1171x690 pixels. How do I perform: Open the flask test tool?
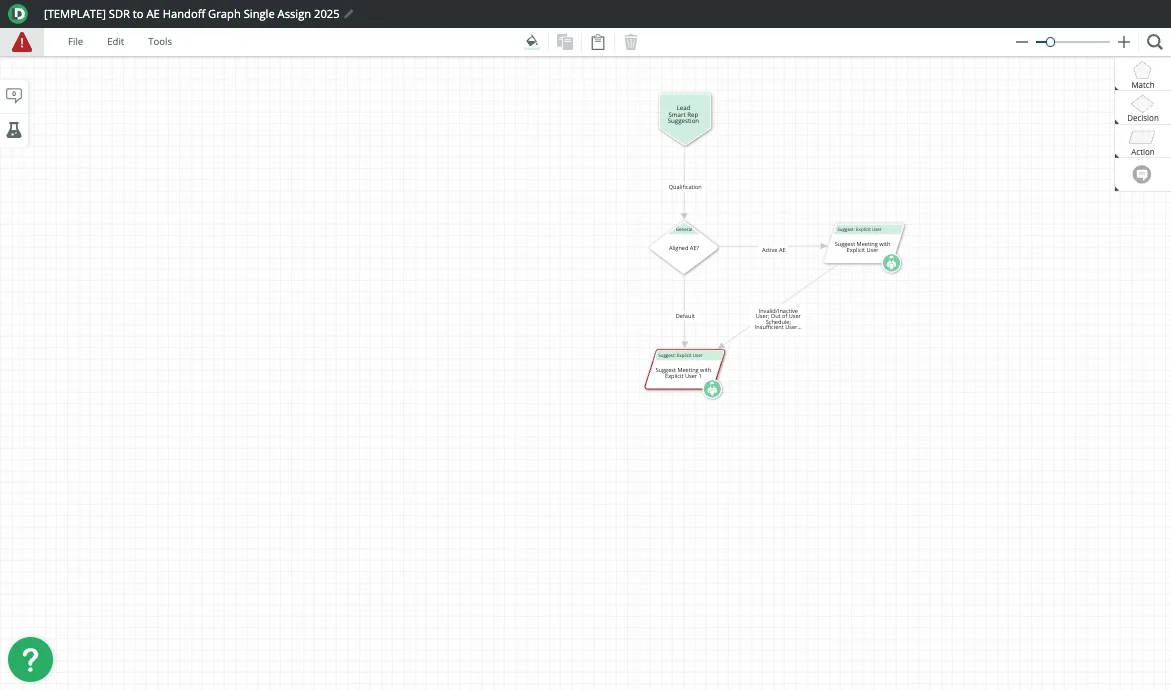tap(14, 131)
